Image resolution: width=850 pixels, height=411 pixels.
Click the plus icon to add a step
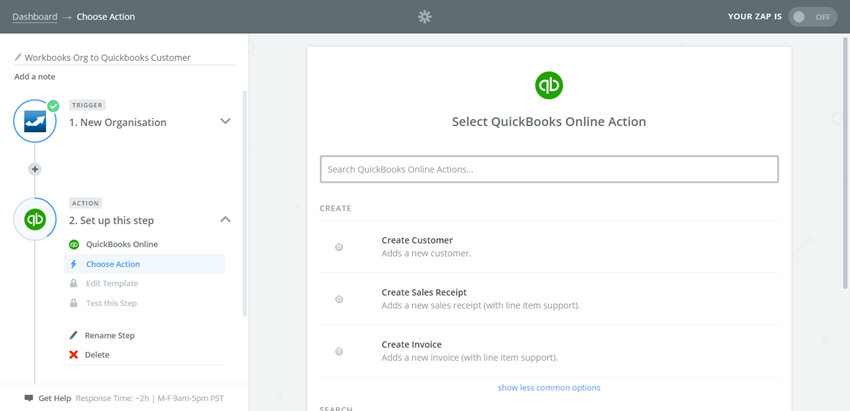pyautogui.click(x=35, y=169)
